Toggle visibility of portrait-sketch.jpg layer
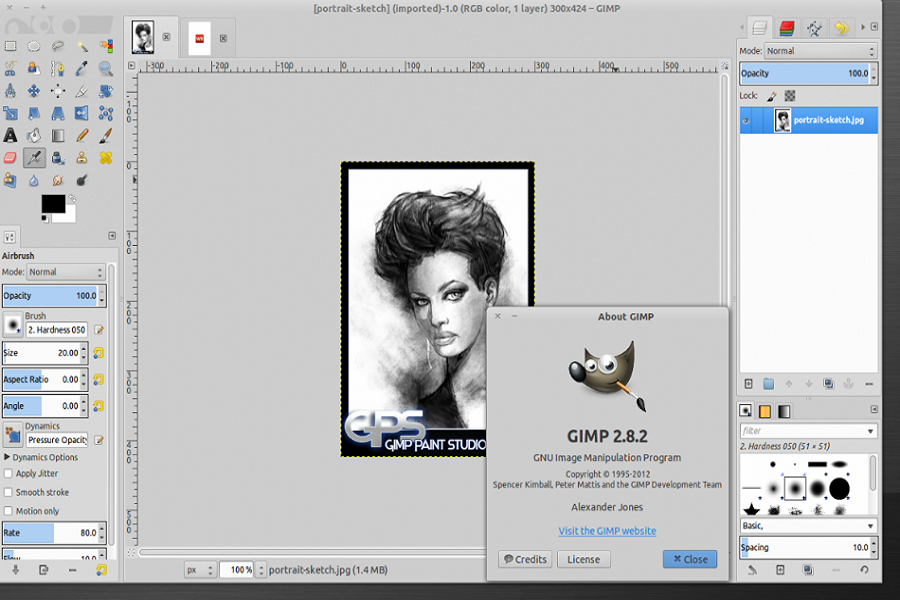The image size is (900, 600). point(746,121)
